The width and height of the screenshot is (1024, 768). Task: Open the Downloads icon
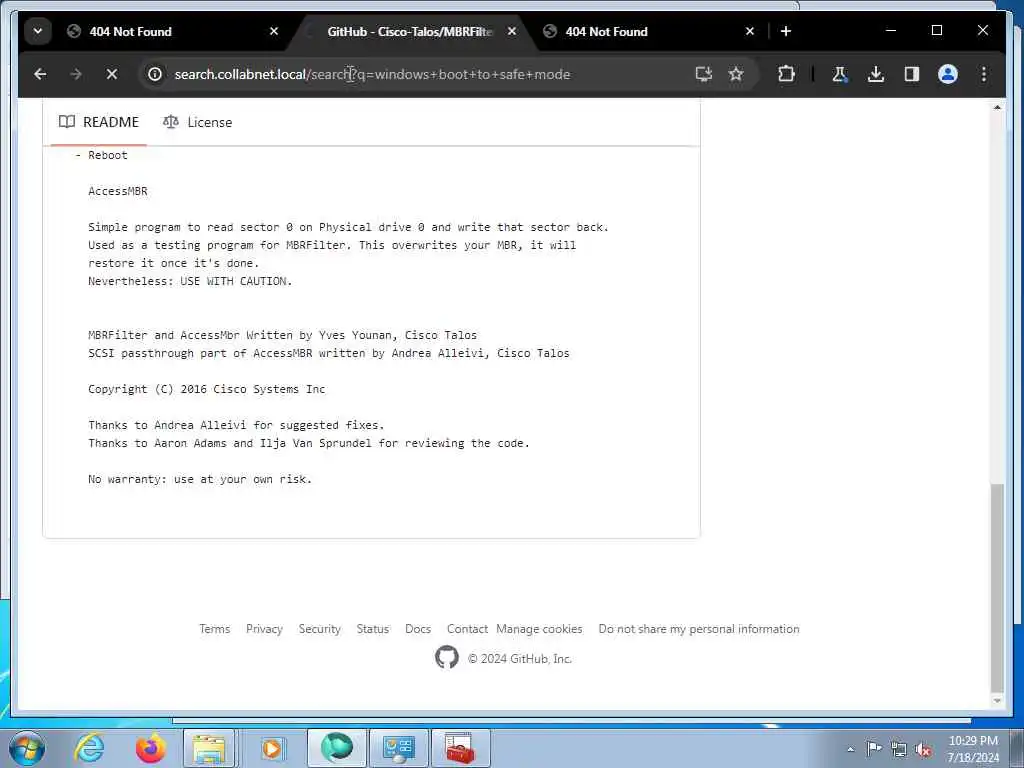(876, 74)
